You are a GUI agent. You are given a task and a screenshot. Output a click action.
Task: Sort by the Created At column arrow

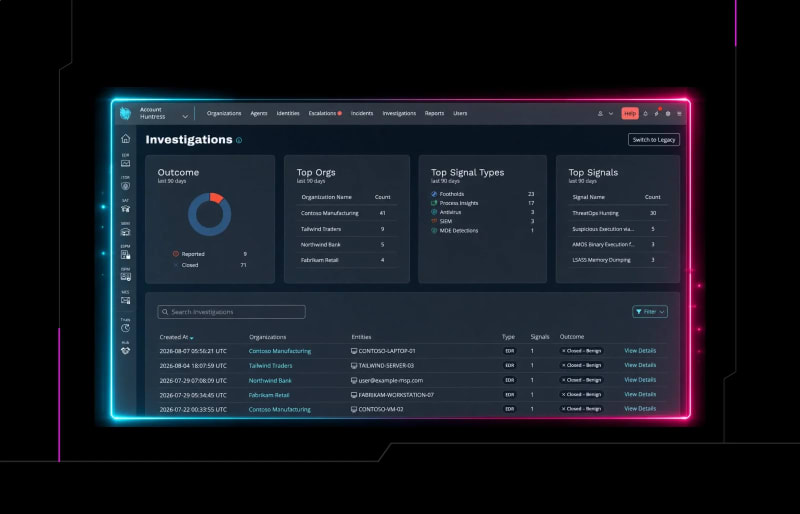[192, 338]
